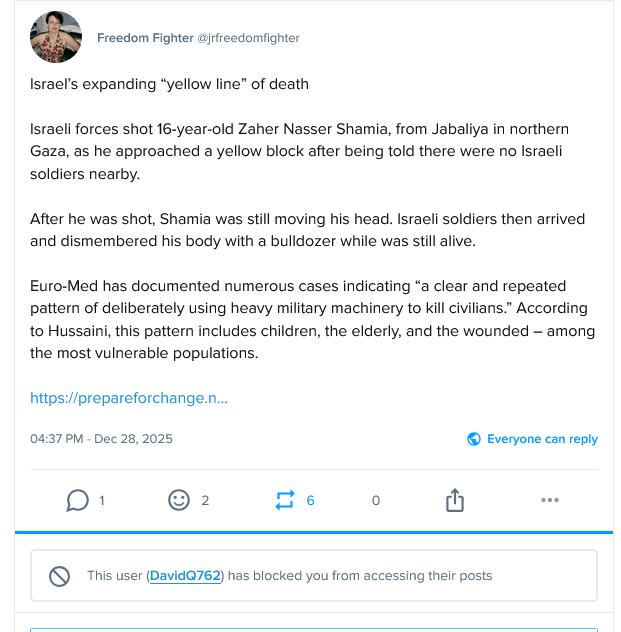Repost using the blue arrows icon
This screenshot has width=621, height=632.
pyautogui.click(x=284, y=500)
